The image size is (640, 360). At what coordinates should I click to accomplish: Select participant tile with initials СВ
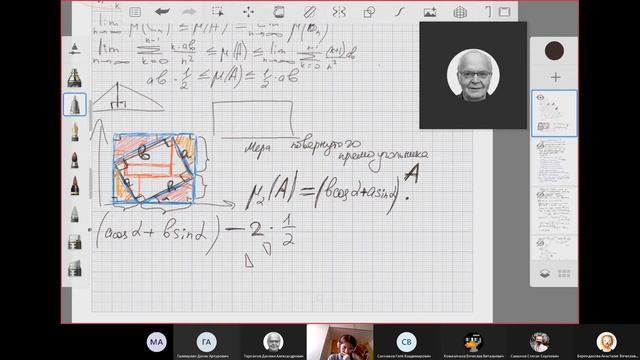click(407, 342)
